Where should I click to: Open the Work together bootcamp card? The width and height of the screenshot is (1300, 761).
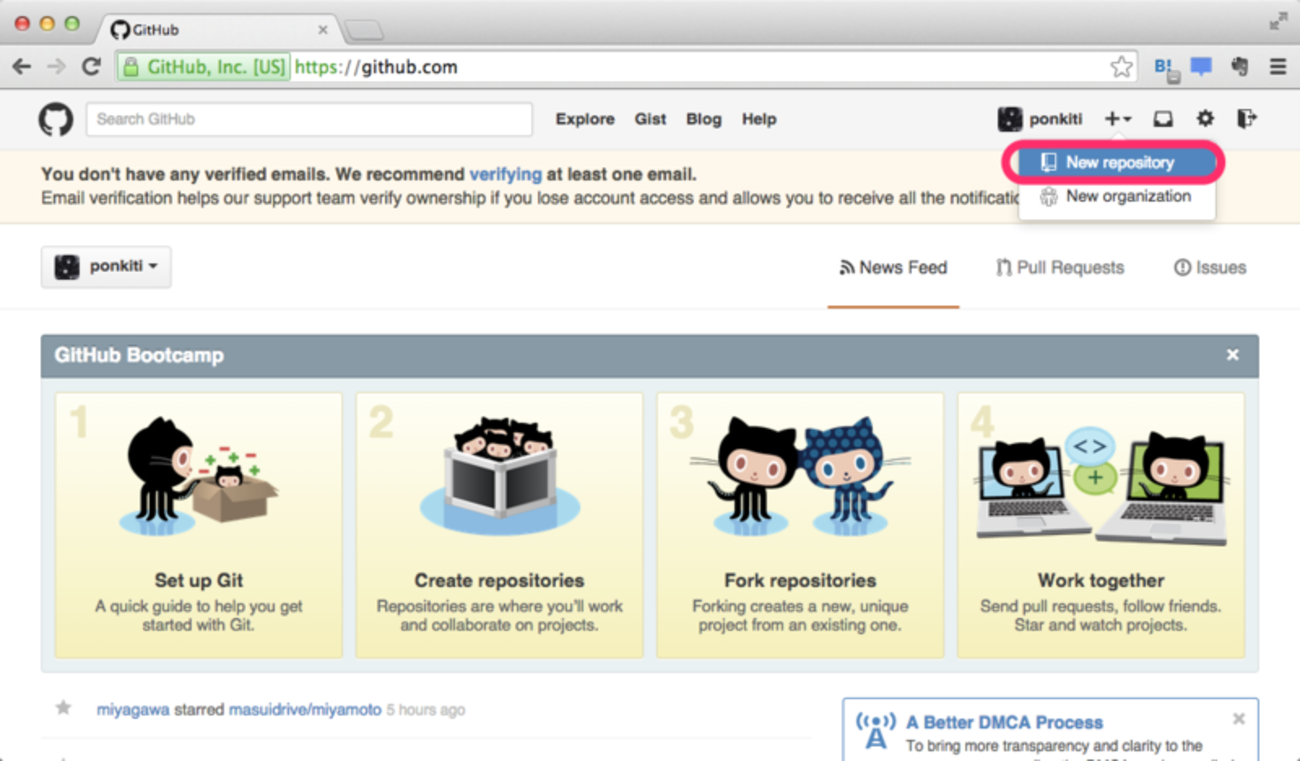[x=1101, y=525]
